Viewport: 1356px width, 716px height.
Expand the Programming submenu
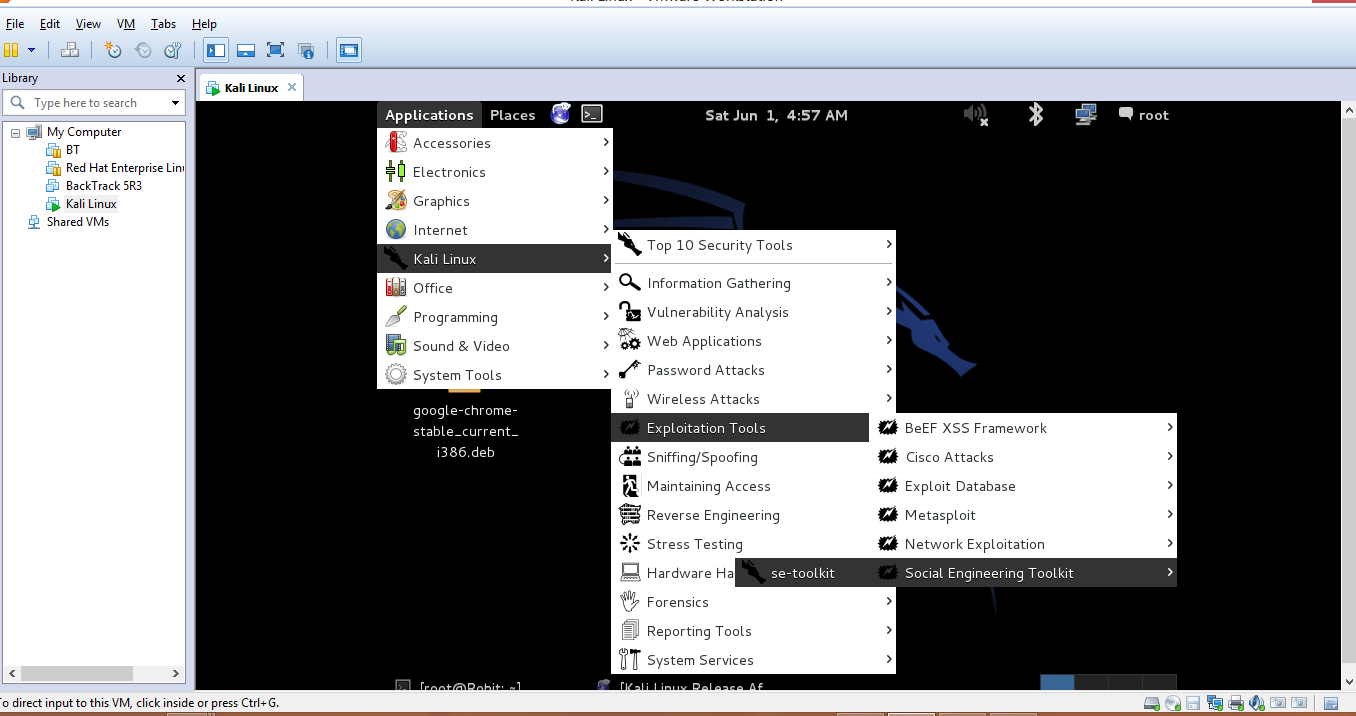point(495,317)
